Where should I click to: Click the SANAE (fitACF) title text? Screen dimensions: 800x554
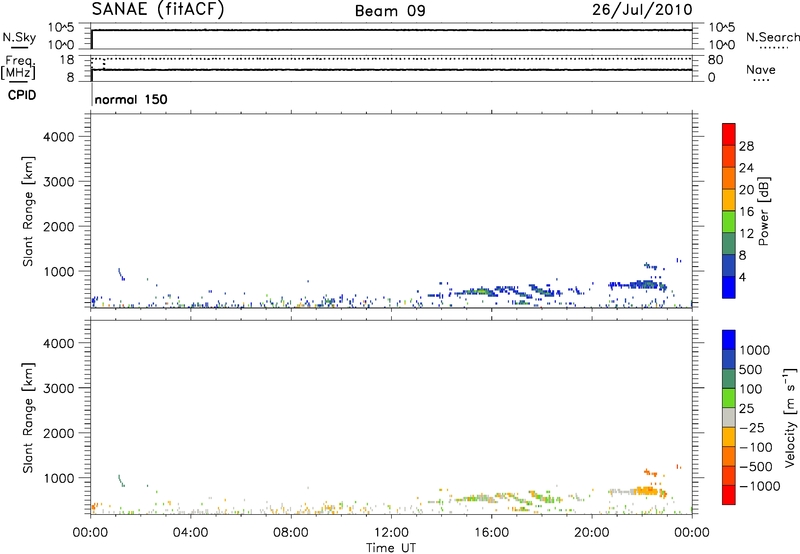pyautogui.click(x=158, y=9)
